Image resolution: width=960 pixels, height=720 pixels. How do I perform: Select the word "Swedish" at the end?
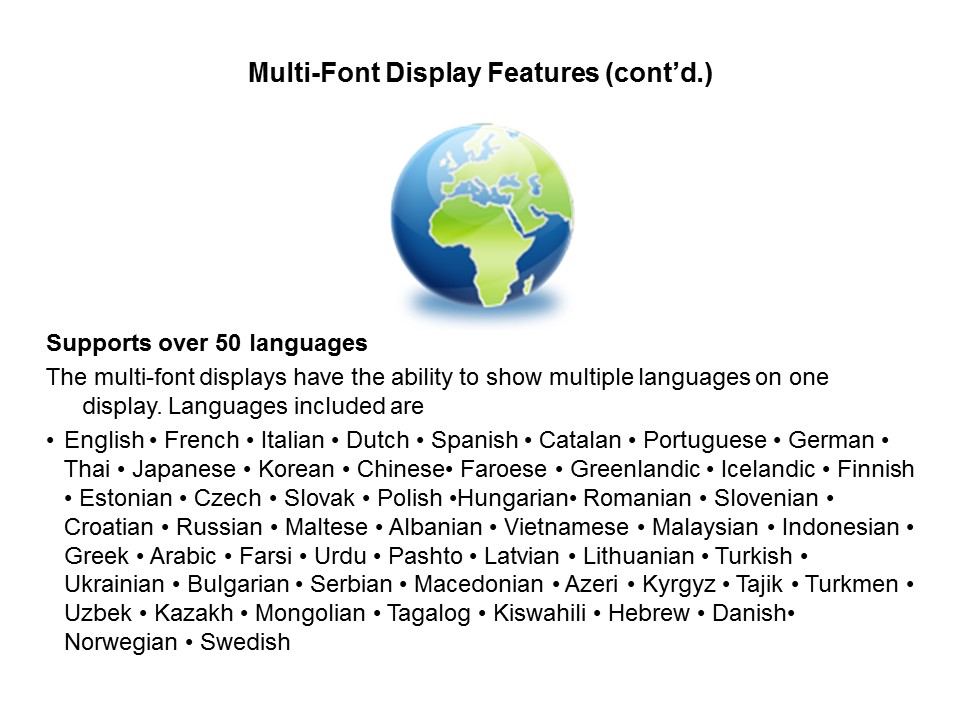[245, 643]
